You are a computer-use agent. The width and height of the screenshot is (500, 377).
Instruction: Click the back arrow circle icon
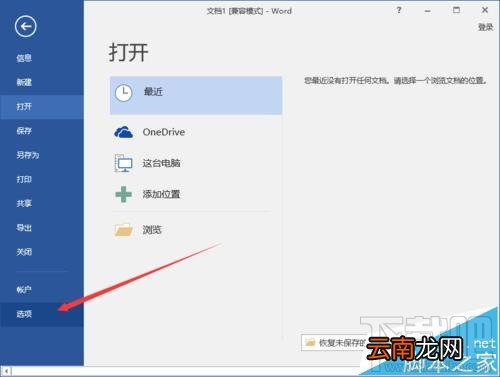point(25,26)
